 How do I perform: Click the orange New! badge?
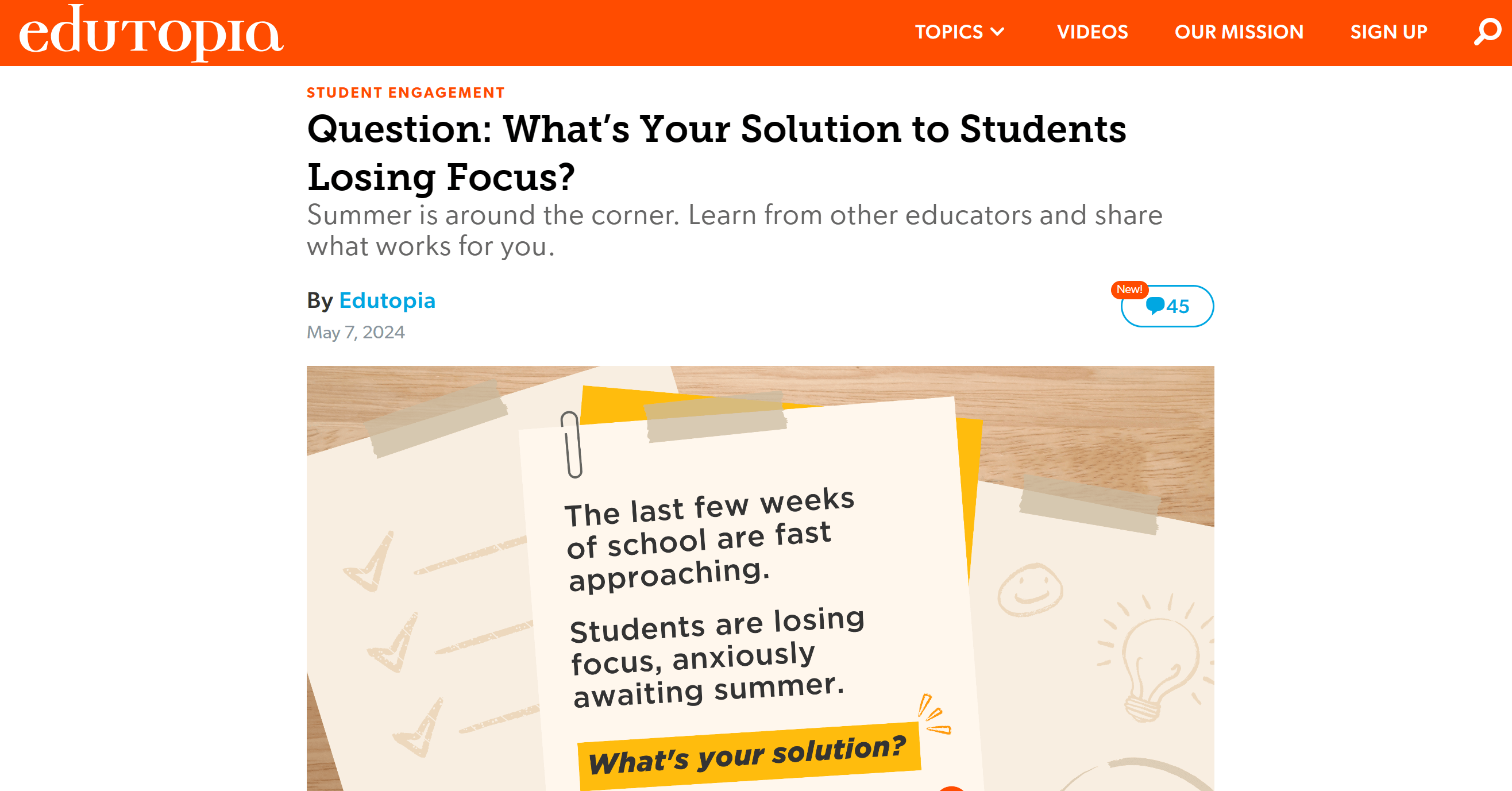coord(1129,290)
